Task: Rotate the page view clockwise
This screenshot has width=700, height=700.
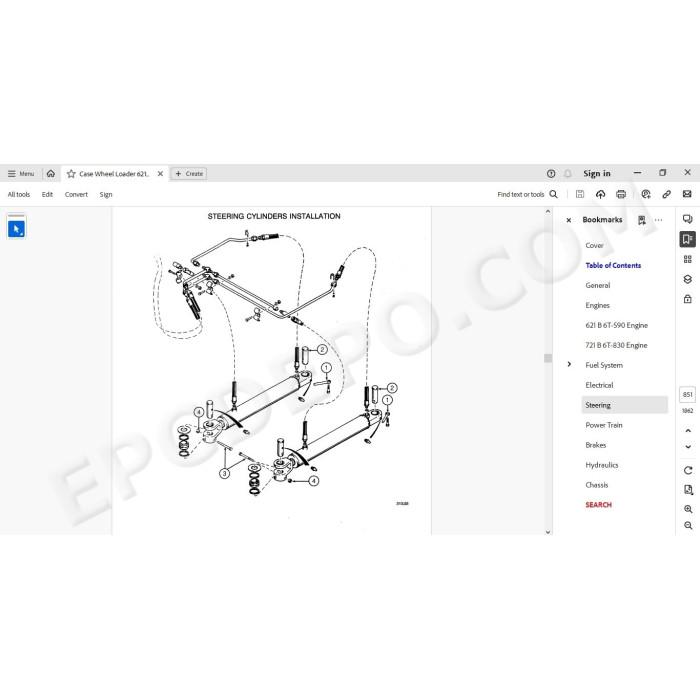Action: click(688, 471)
